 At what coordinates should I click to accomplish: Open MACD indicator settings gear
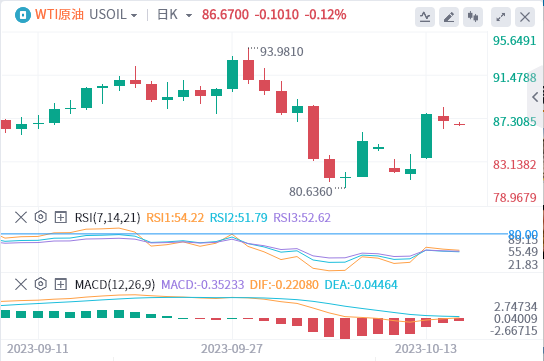tap(41, 284)
